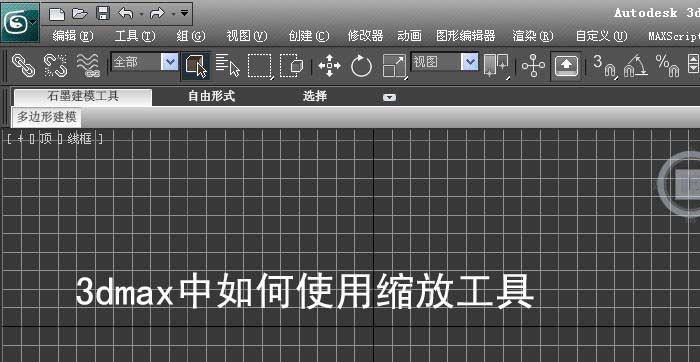Image resolution: width=700 pixels, height=362 pixels.
Task: Select the Bind to Space Warp tool
Action: [88, 66]
